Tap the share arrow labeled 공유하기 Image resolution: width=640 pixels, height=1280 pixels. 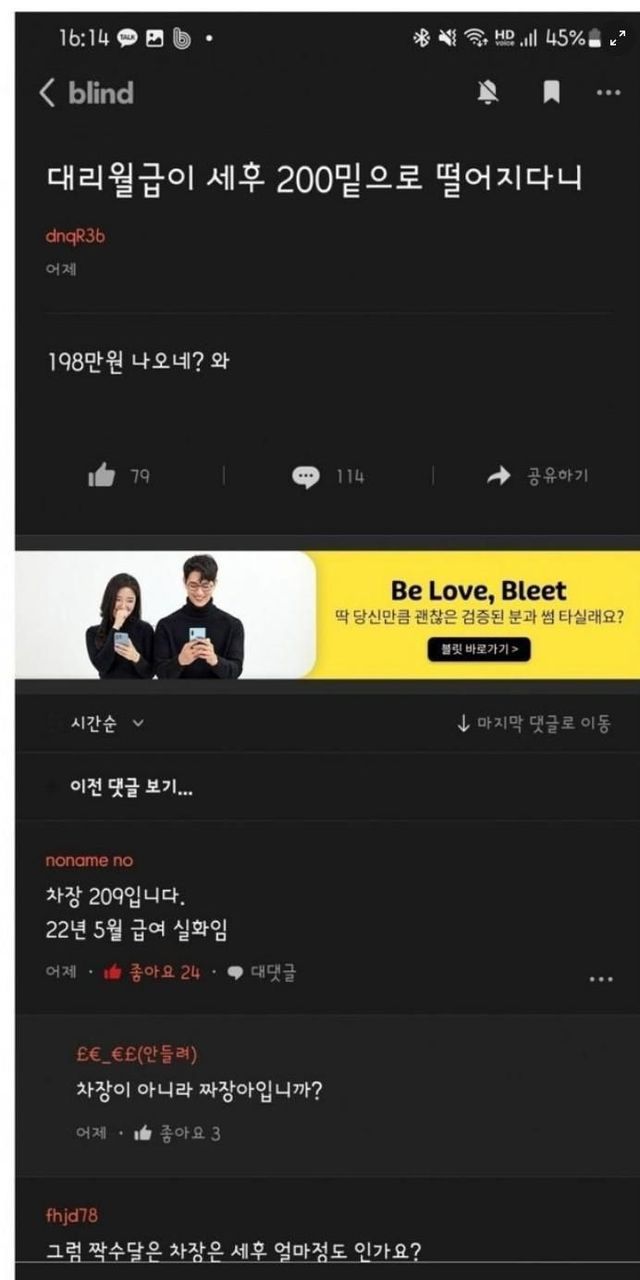(x=537, y=476)
